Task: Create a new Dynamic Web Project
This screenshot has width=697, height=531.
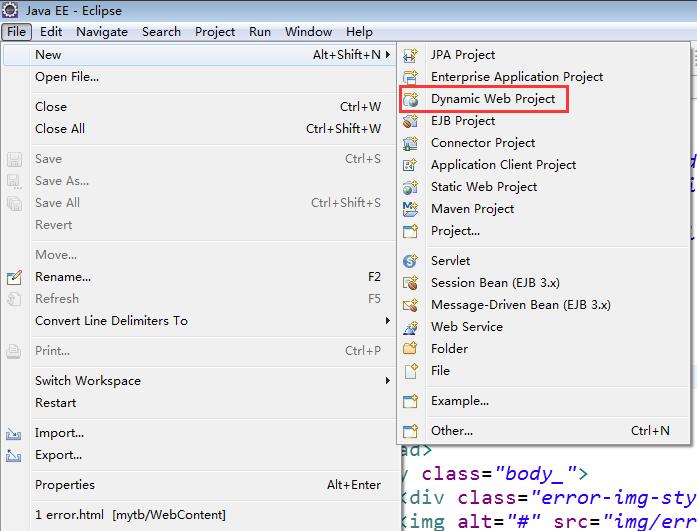Action: click(544, 99)
